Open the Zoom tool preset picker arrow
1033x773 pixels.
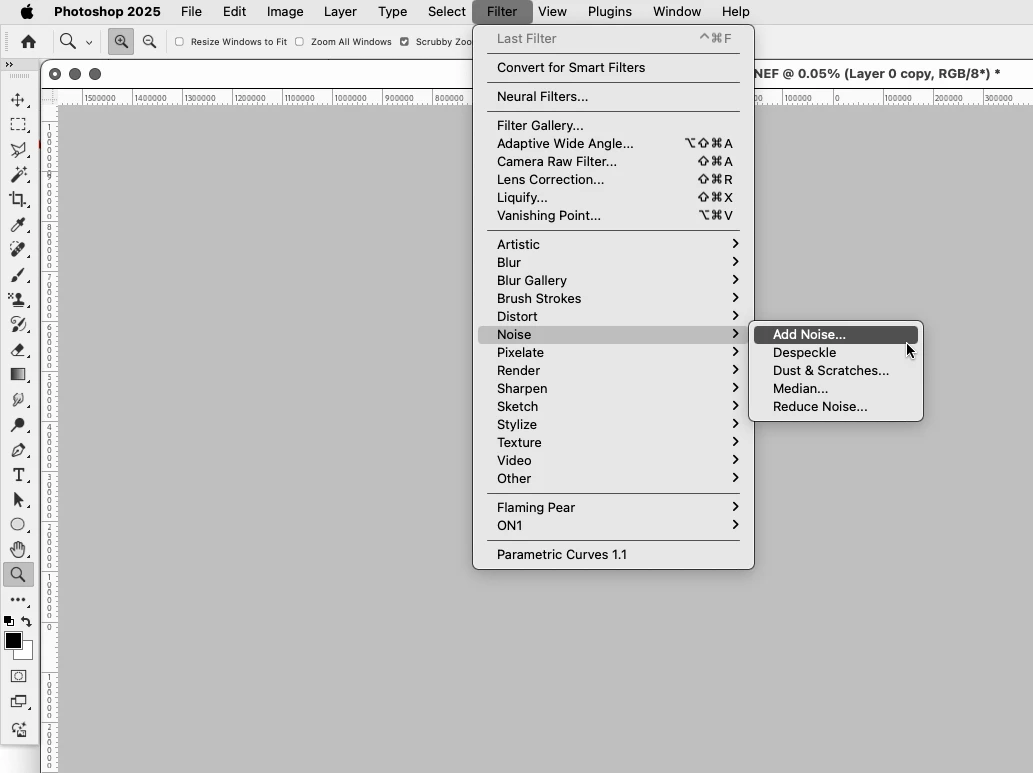click(89, 43)
